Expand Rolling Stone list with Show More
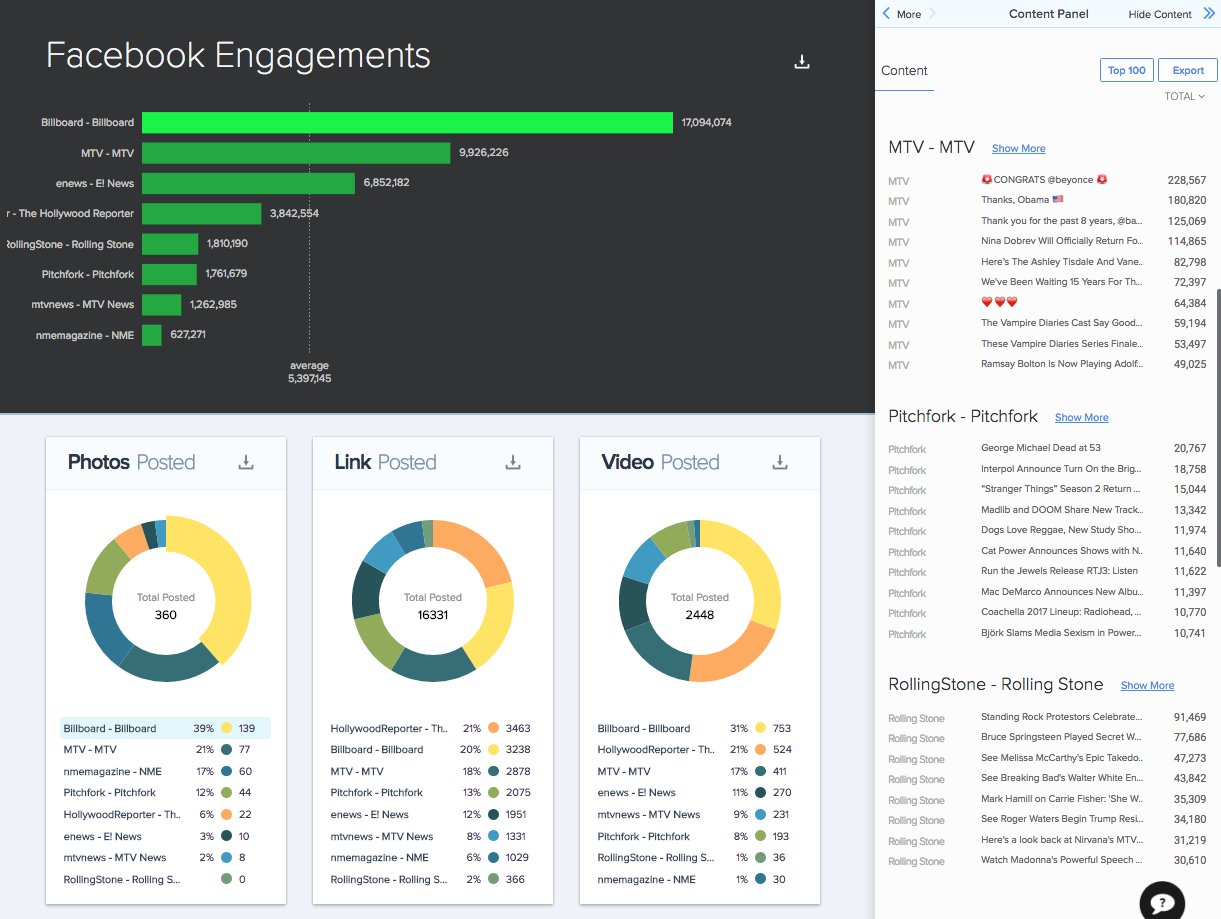The image size is (1221, 919). pyautogui.click(x=1147, y=686)
